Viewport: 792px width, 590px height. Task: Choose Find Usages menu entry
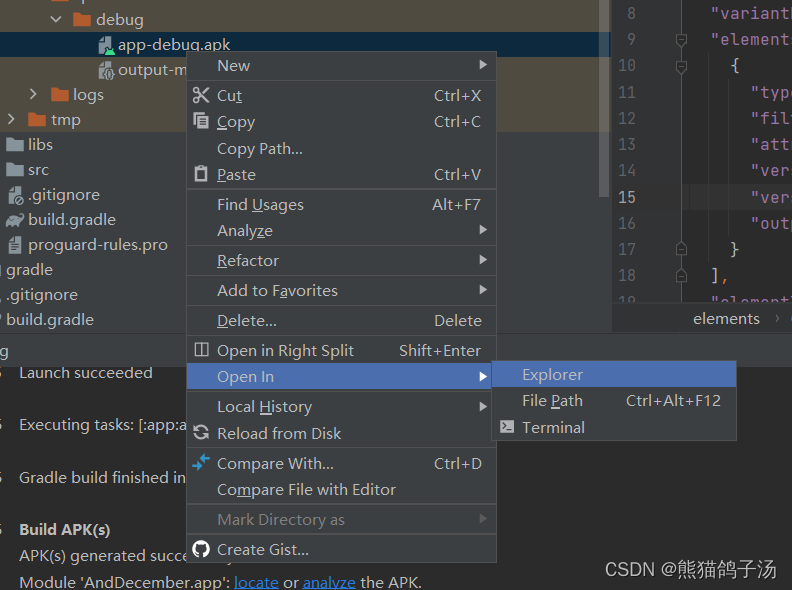tap(341, 205)
